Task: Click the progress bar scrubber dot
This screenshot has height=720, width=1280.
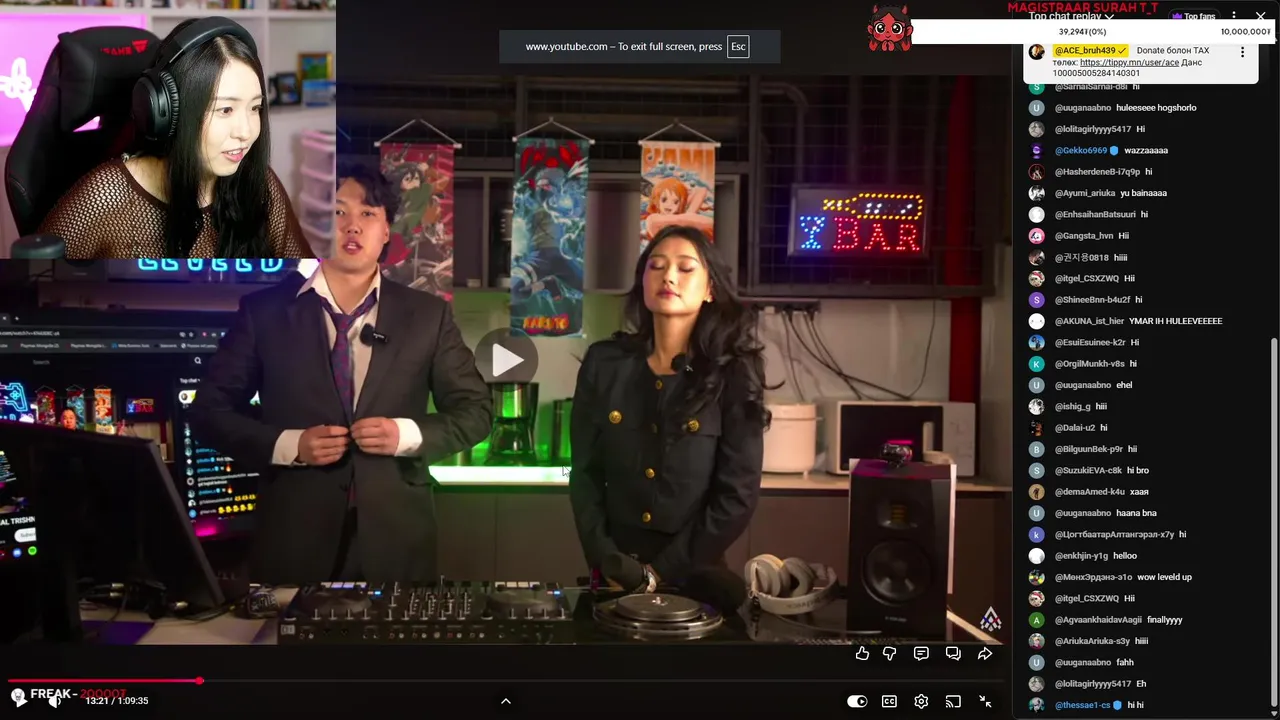Action: click(x=200, y=681)
